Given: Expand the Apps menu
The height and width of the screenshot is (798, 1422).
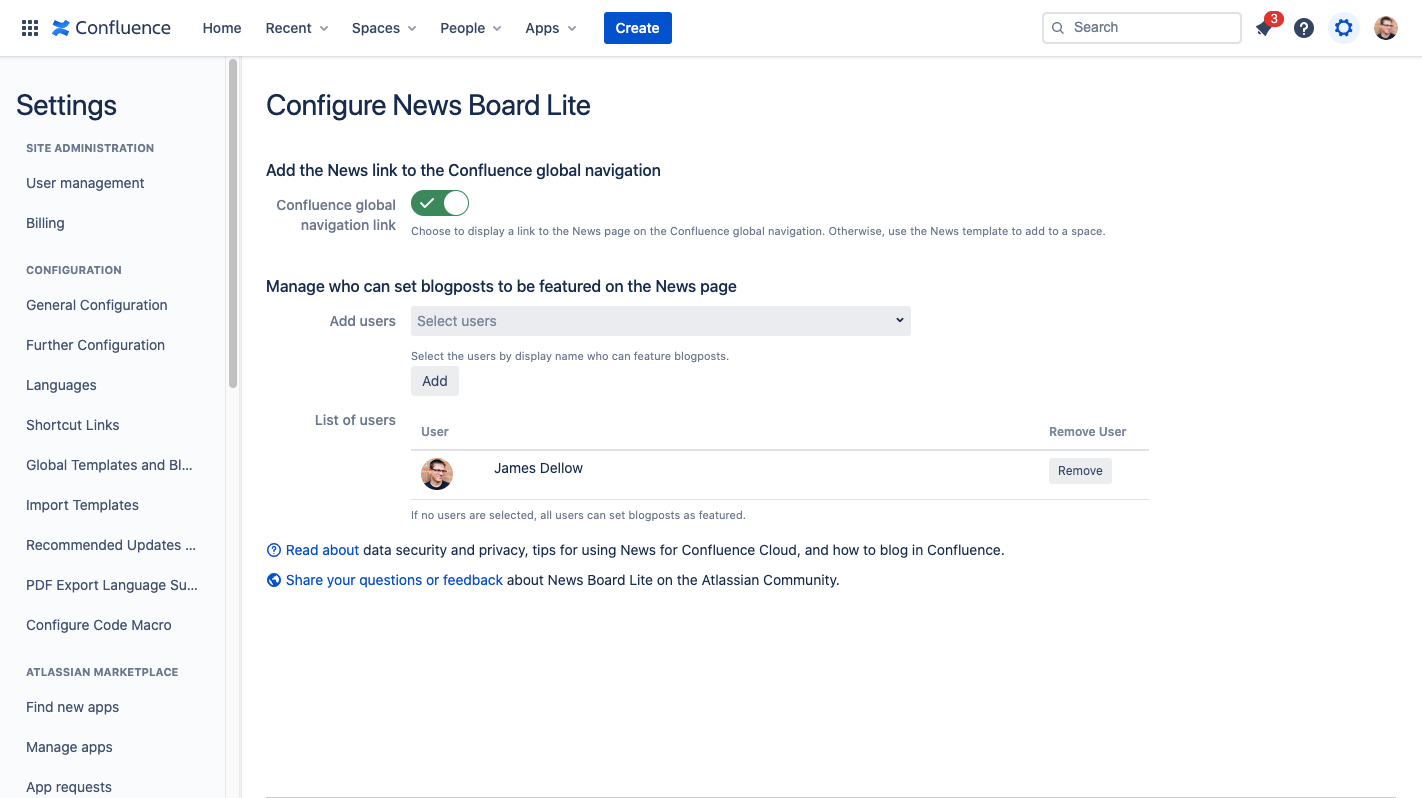Looking at the screenshot, I should point(551,28).
